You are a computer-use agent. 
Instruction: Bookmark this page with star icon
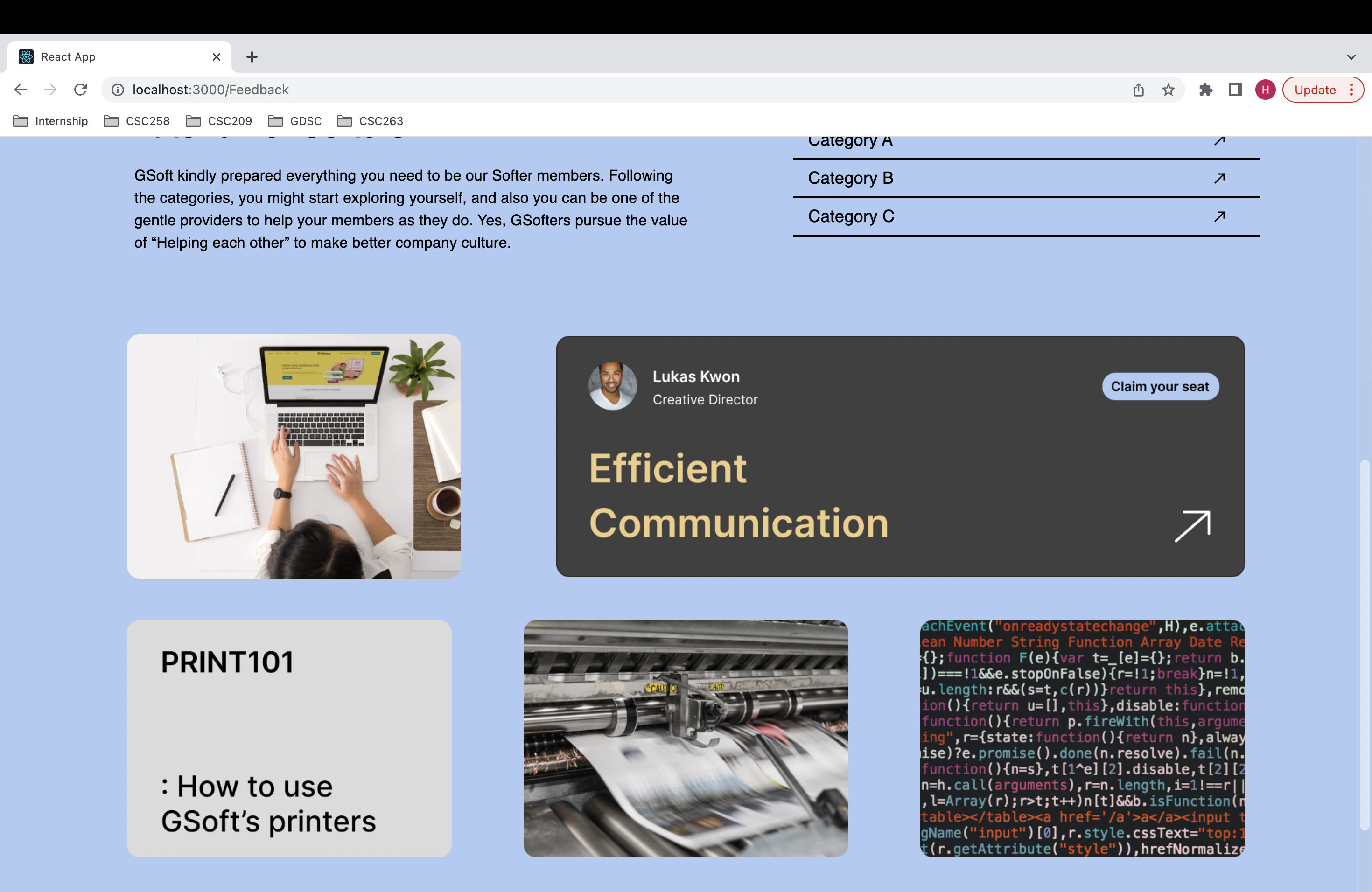coord(1169,90)
